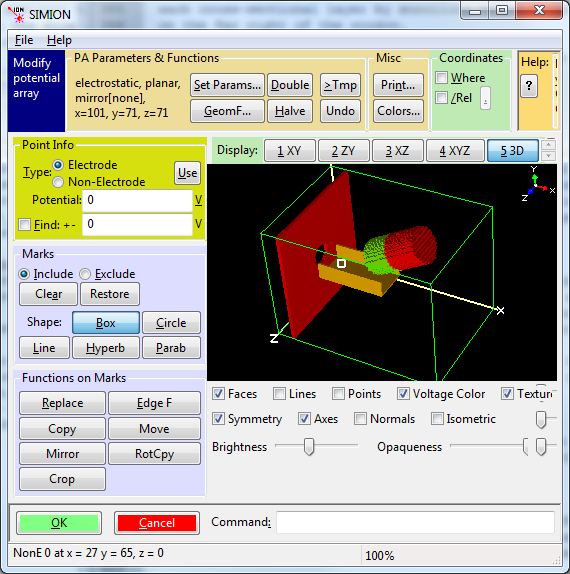Click the >Tmp button

(340, 85)
